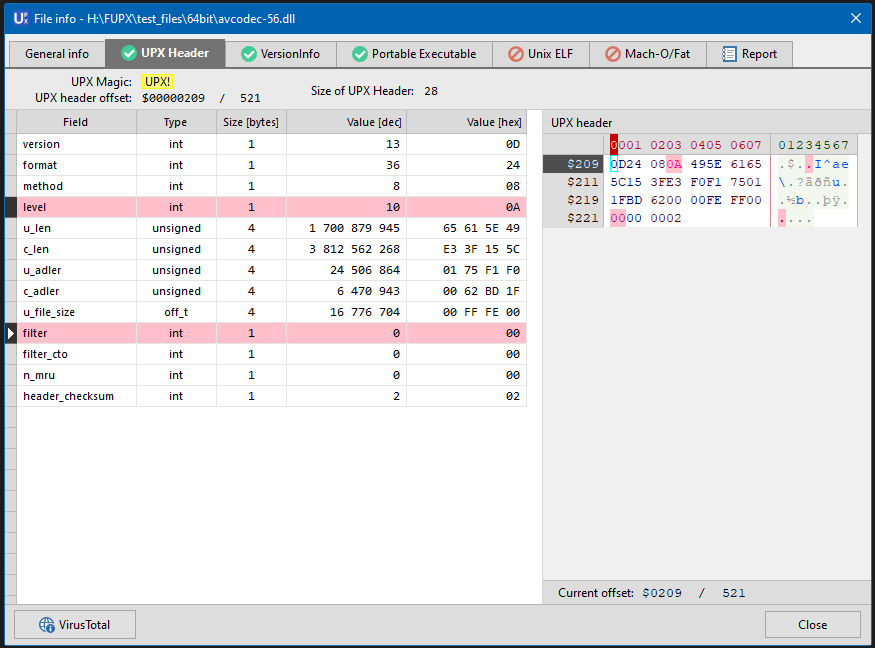Click the red prohibited icon on Unix ELF tab
This screenshot has width=875, height=648.
coord(516,54)
